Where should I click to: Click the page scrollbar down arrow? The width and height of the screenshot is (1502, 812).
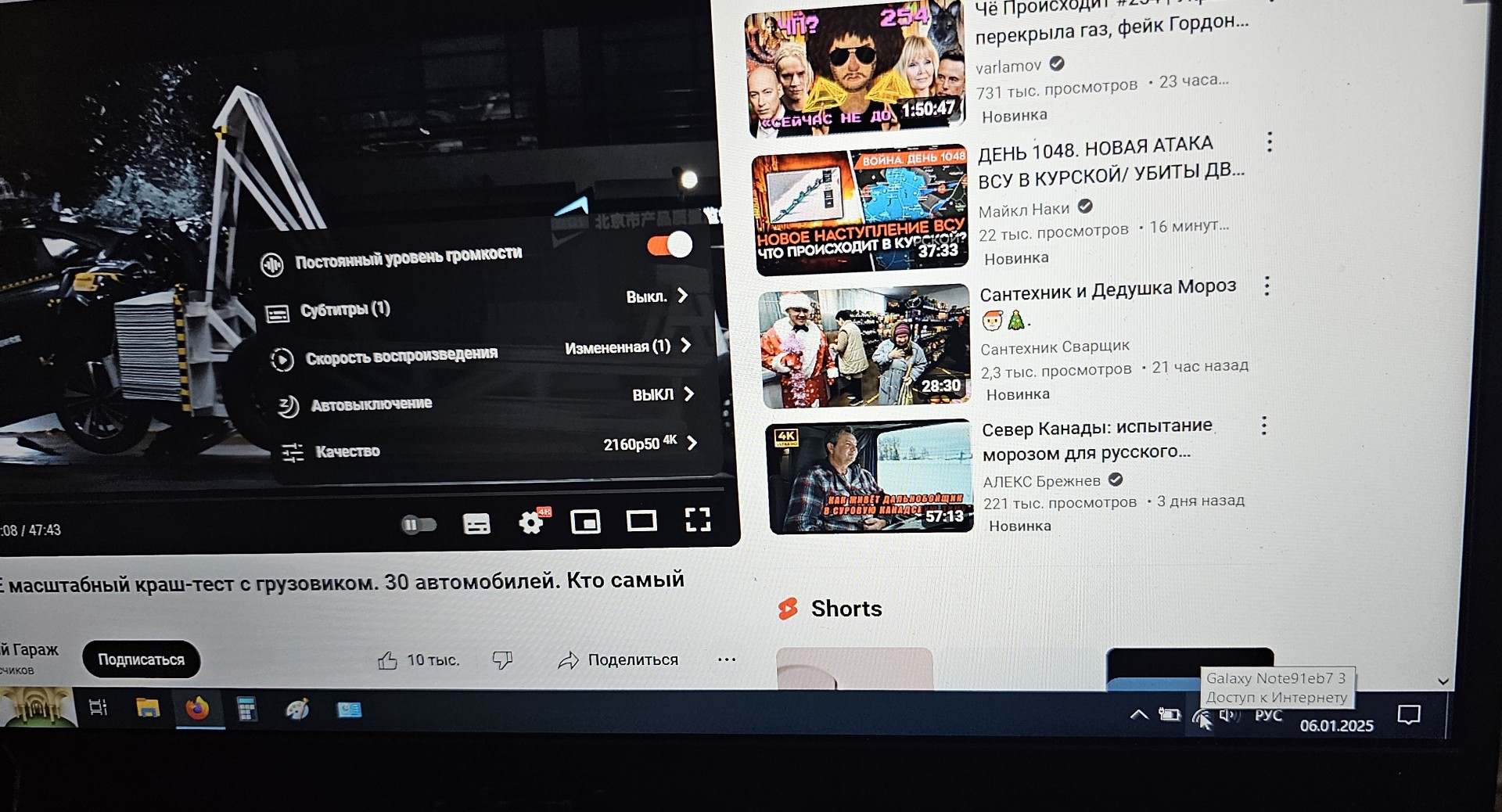pos(1443,681)
